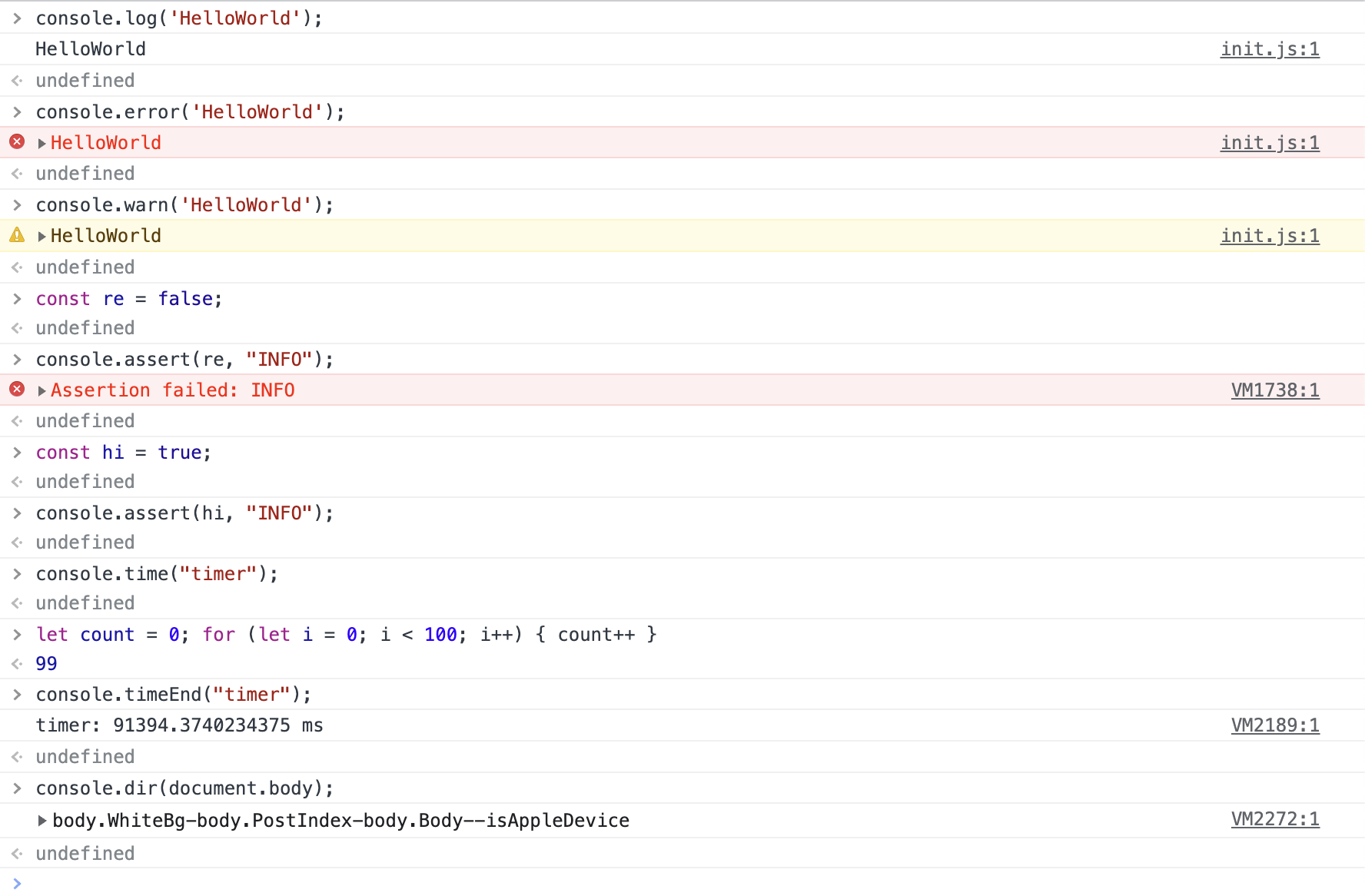Click the console.log('HelloWorld'); command text
The image size is (1365, 896).
pos(179,18)
